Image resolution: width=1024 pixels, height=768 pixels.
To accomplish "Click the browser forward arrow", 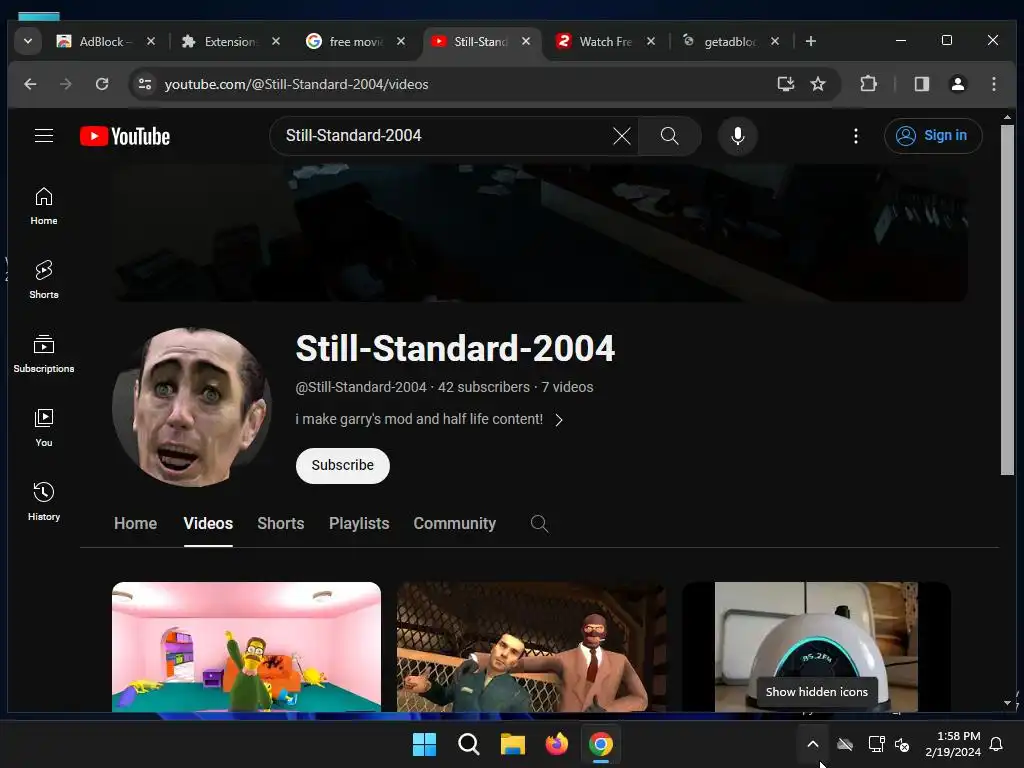I will (65, 84).
